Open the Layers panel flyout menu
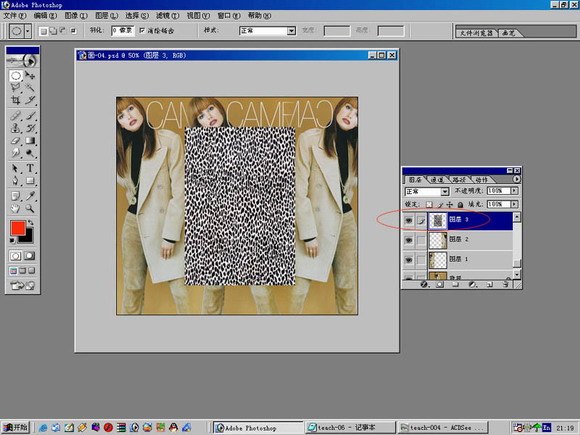The image size is (580, 435). [x=516, y=179]
